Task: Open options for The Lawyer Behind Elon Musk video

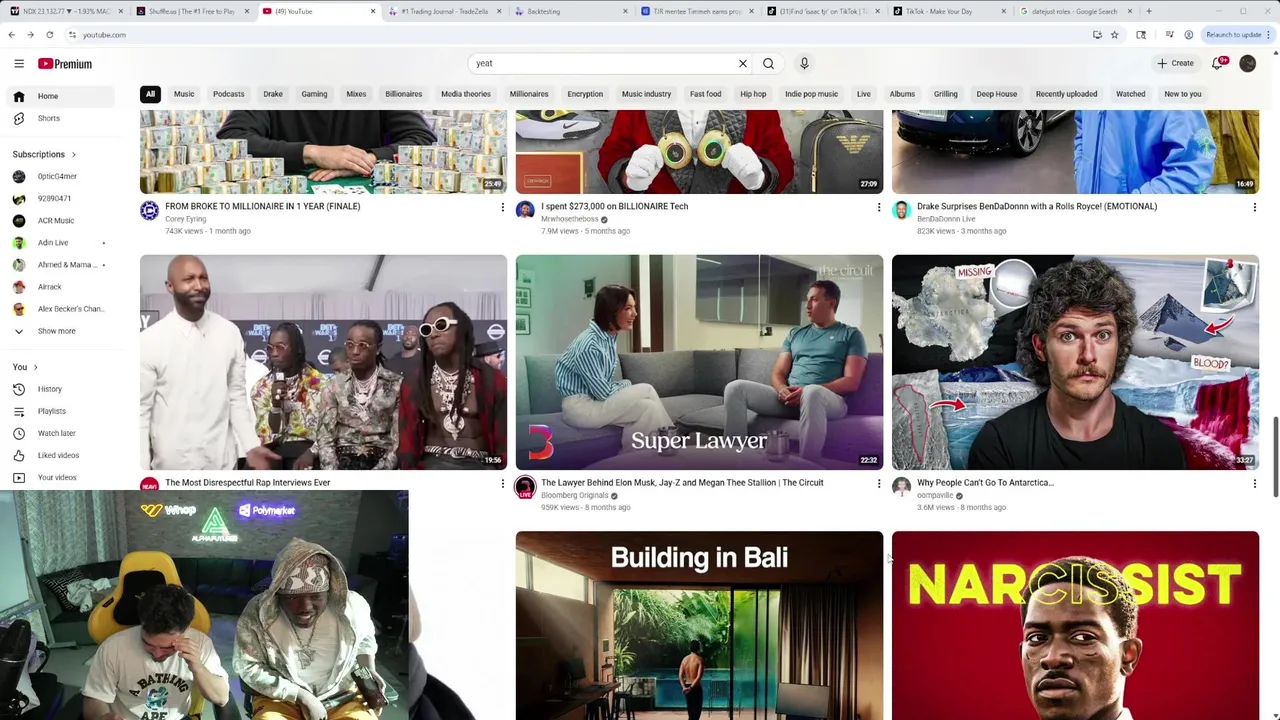Action: [x=878, y=483]
